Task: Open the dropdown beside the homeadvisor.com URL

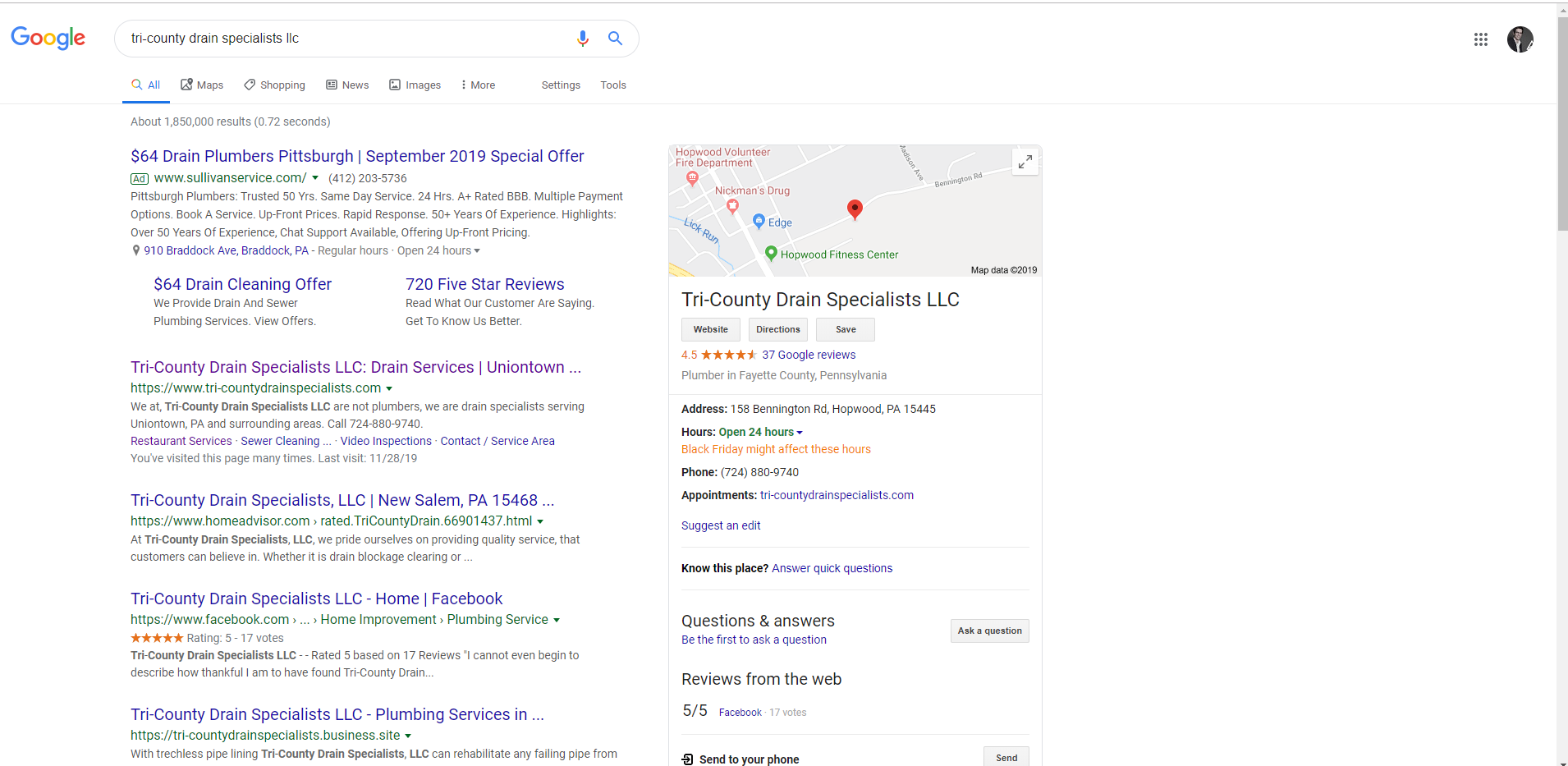Action: (540, 521)
